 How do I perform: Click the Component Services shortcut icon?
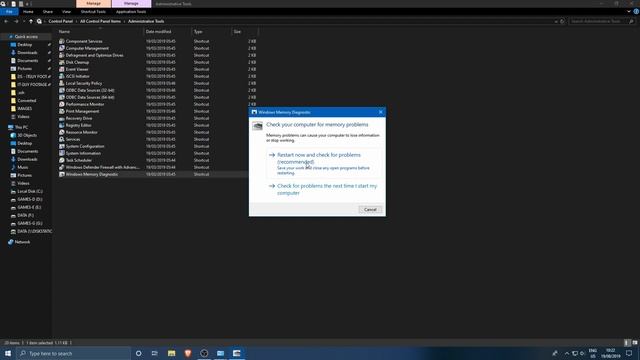[x=62, y=41]
